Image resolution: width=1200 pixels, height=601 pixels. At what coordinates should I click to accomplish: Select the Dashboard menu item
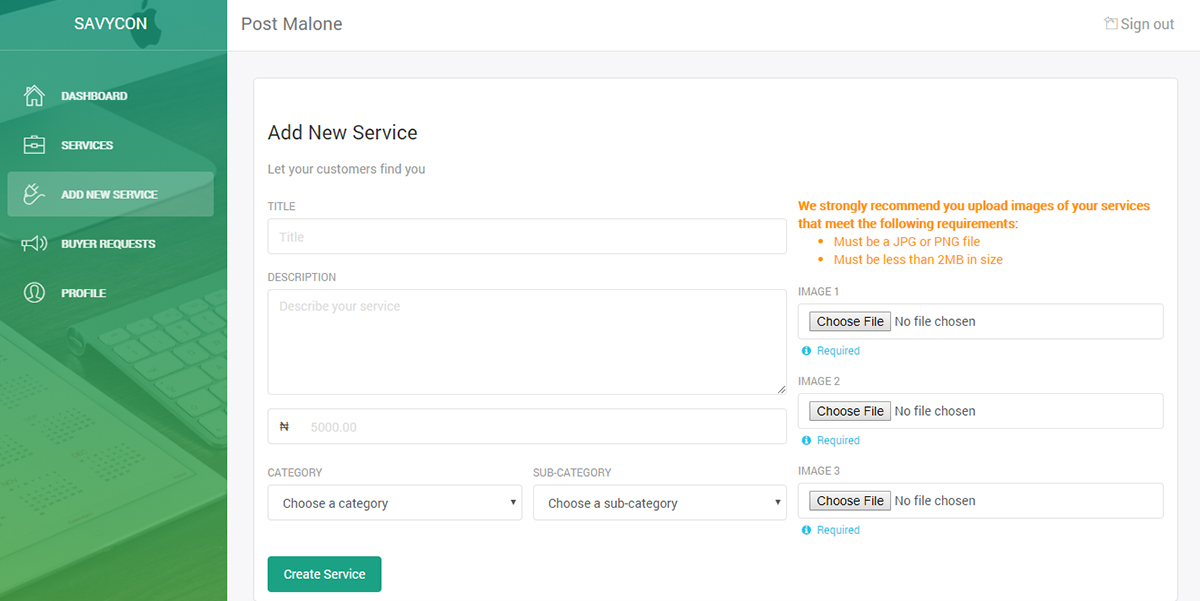tap(110, 96)
